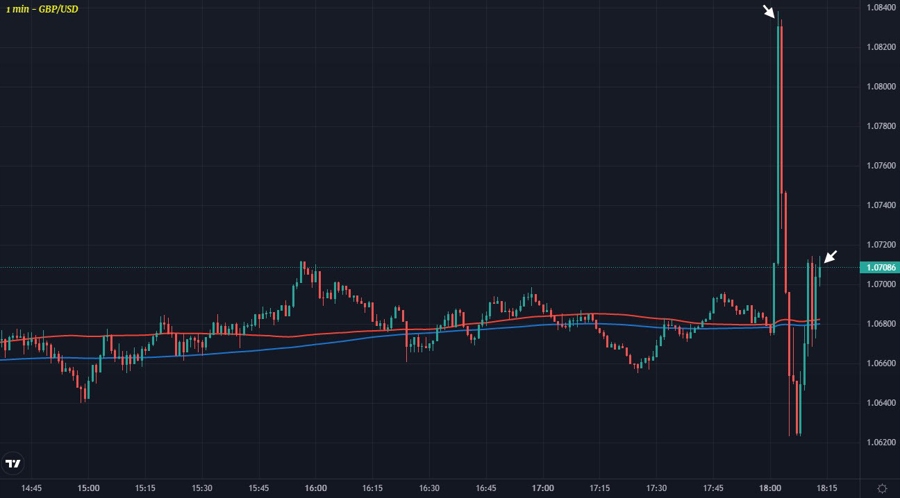This screenshot has height=498, width=900.
Task: Click the 1.08200 price axis label
Action: (x=880, y=47)
